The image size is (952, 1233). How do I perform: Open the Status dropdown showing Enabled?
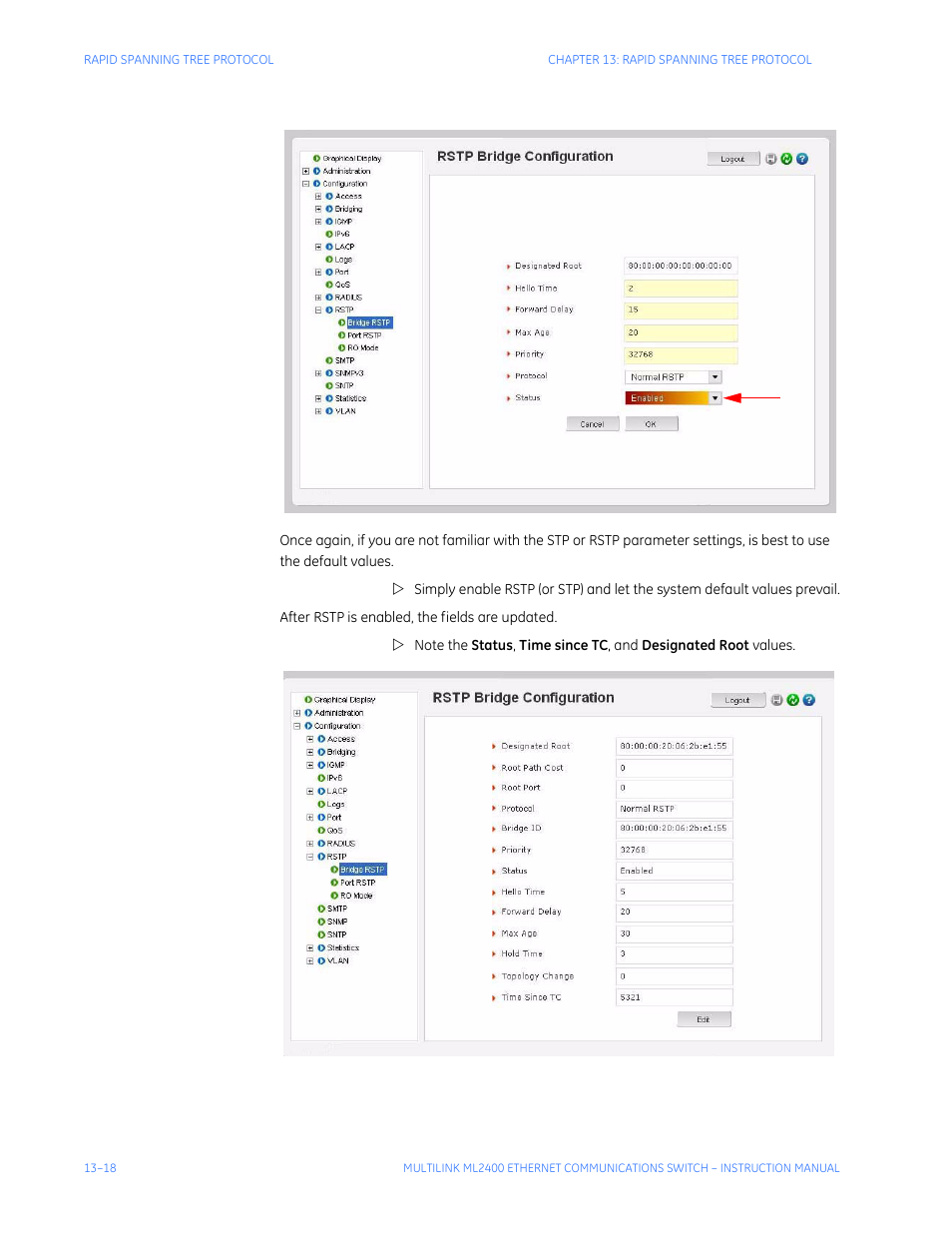(714, 398)
